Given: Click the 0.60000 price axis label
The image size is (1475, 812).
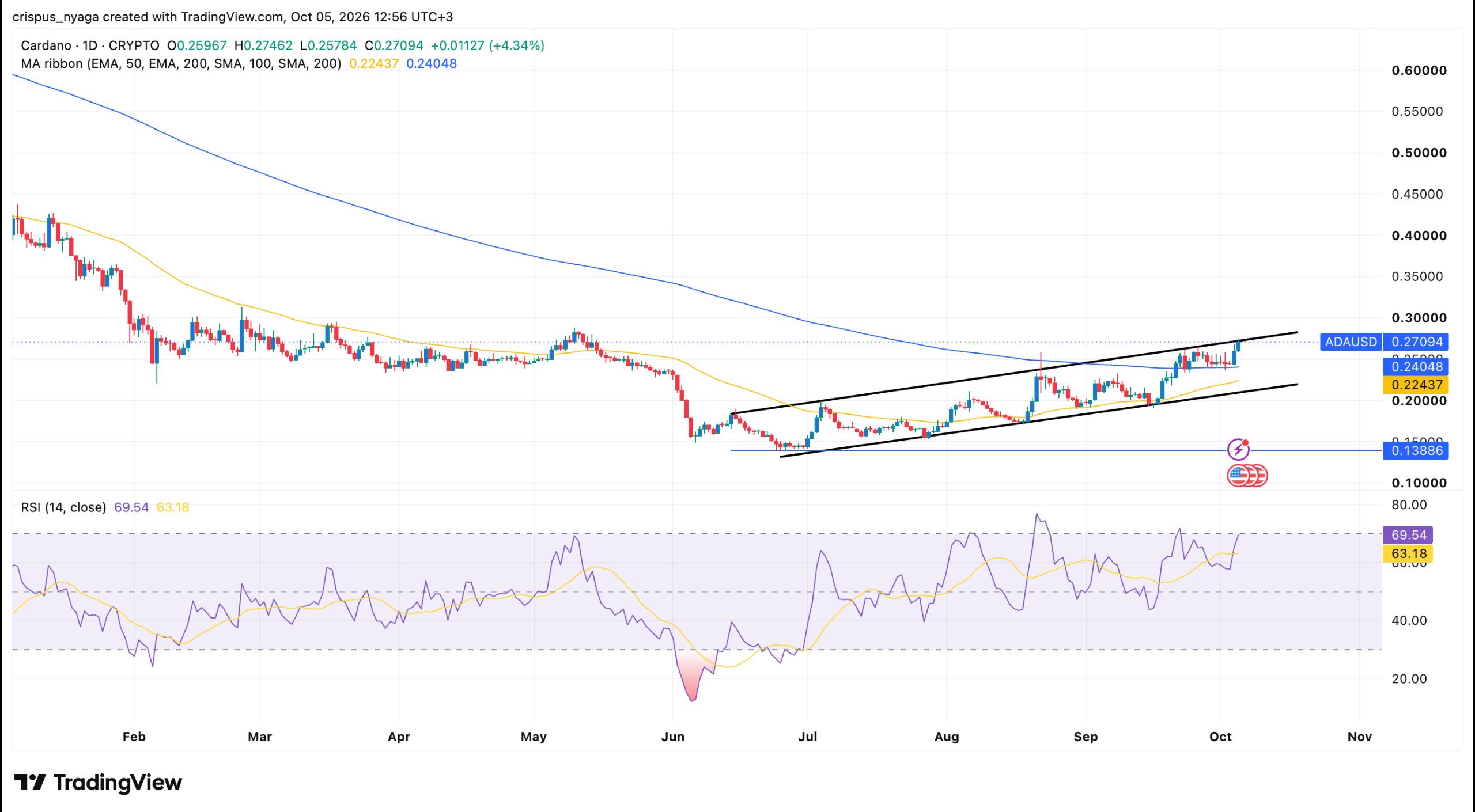Looking at the screenshot, I should pyautogui.click(x=1419, y=71).
